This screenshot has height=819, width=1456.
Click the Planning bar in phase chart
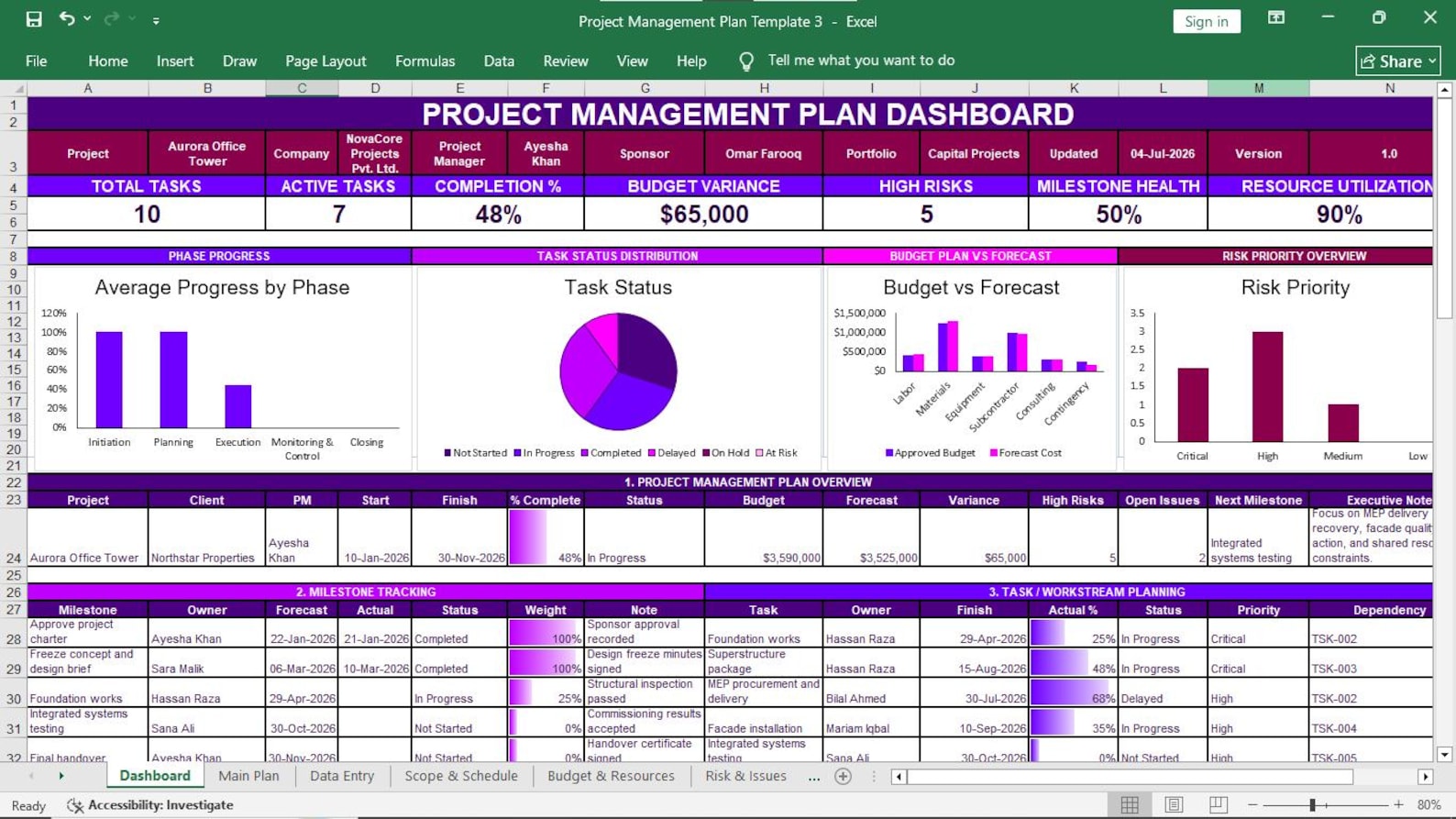[x=173, y=380]
